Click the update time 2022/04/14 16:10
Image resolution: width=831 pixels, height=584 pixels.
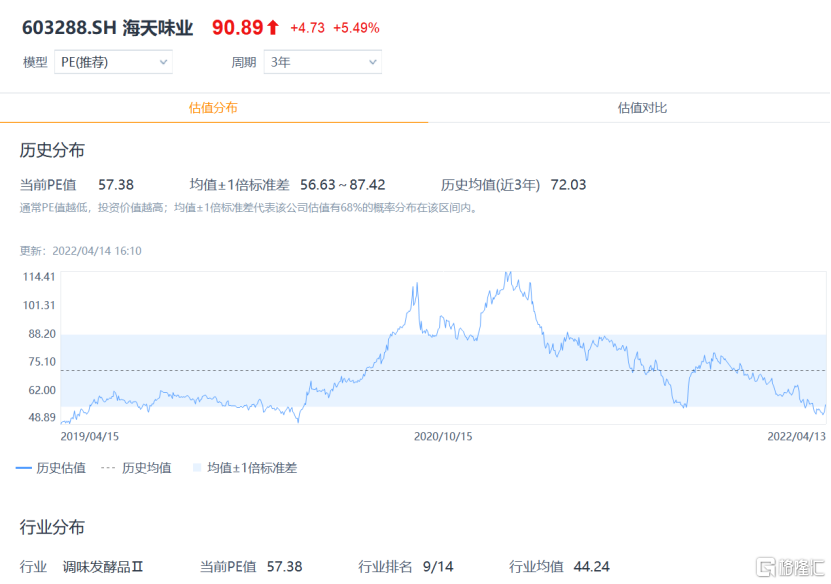point(97,251)
